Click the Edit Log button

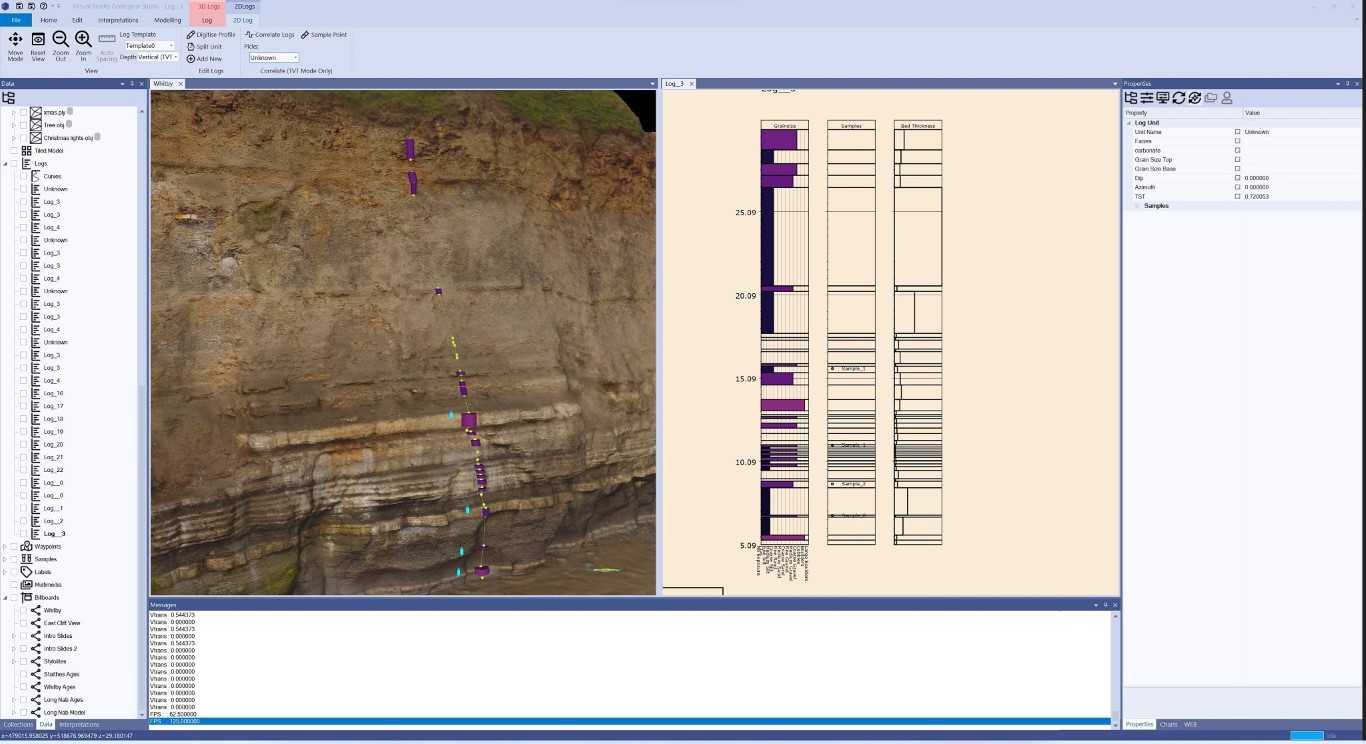point(209,70)
